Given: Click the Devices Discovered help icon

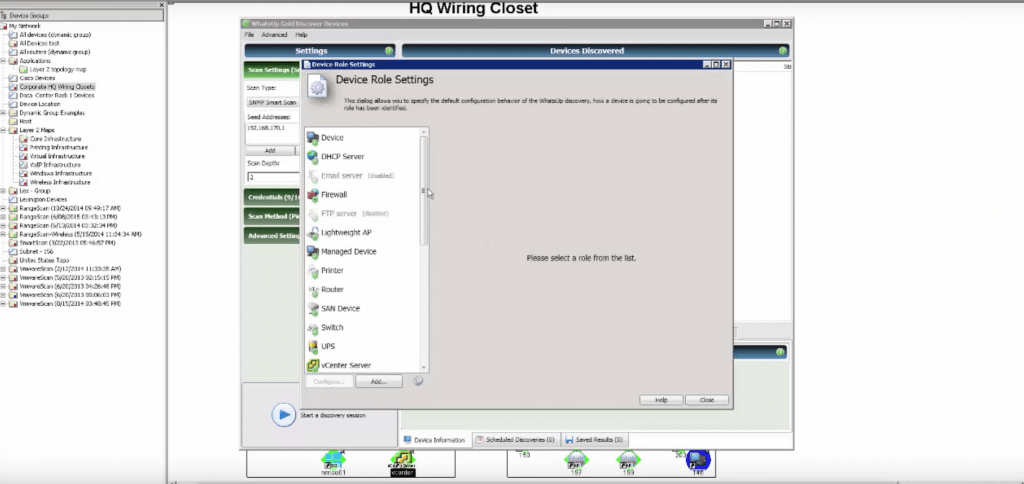Looking at the screenshot, I should (x=782, y=50).
